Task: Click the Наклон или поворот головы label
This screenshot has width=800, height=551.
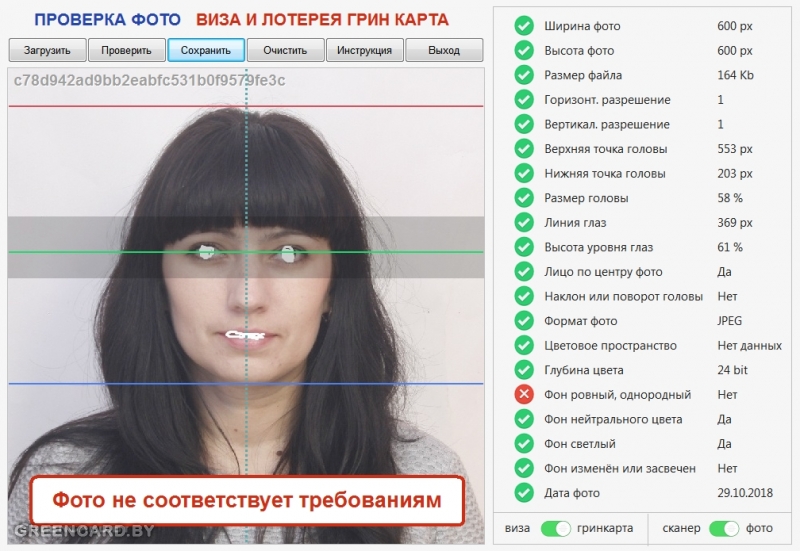Action: click(x=623, y=296)
